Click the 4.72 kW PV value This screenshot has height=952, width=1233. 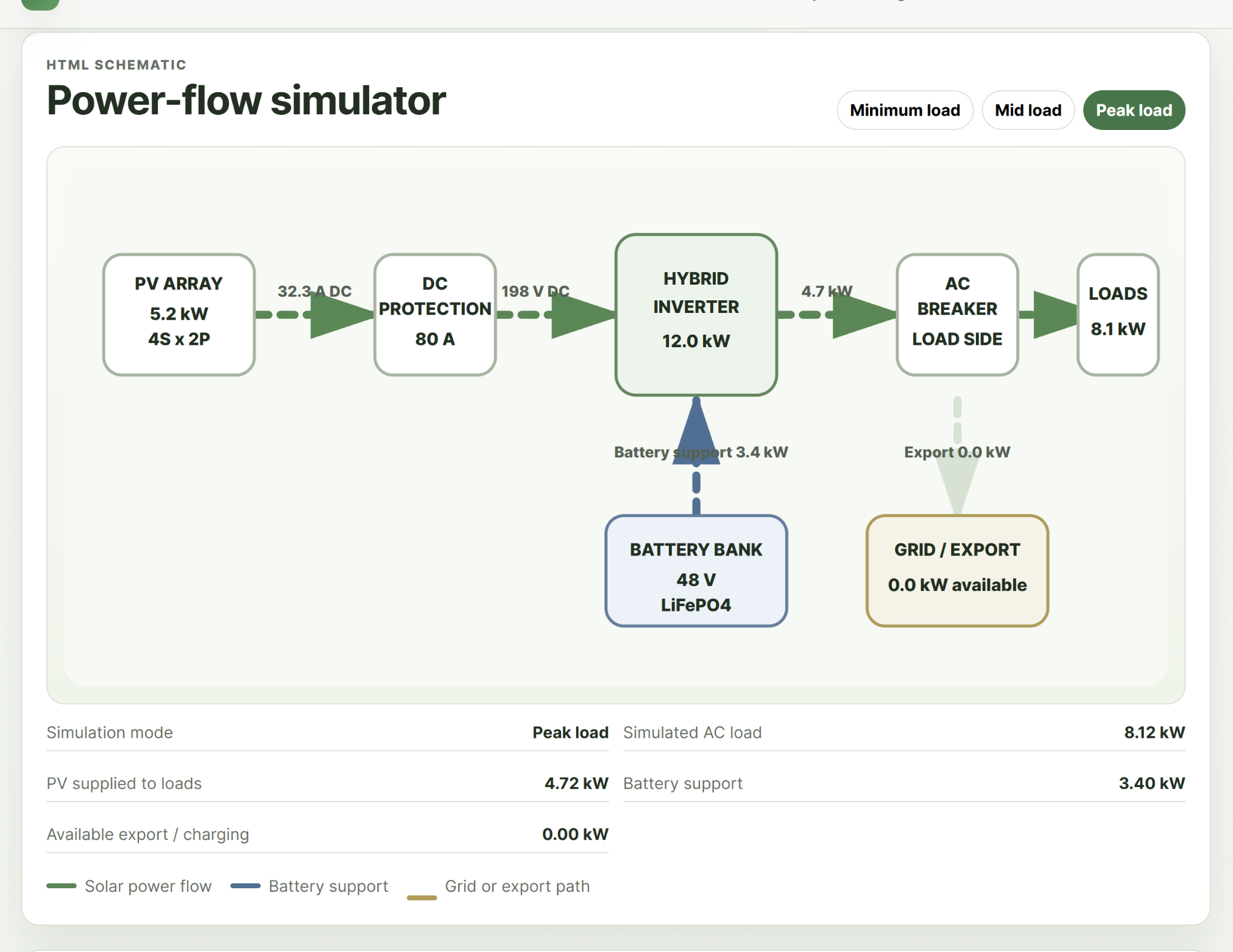tap(576, 784)
